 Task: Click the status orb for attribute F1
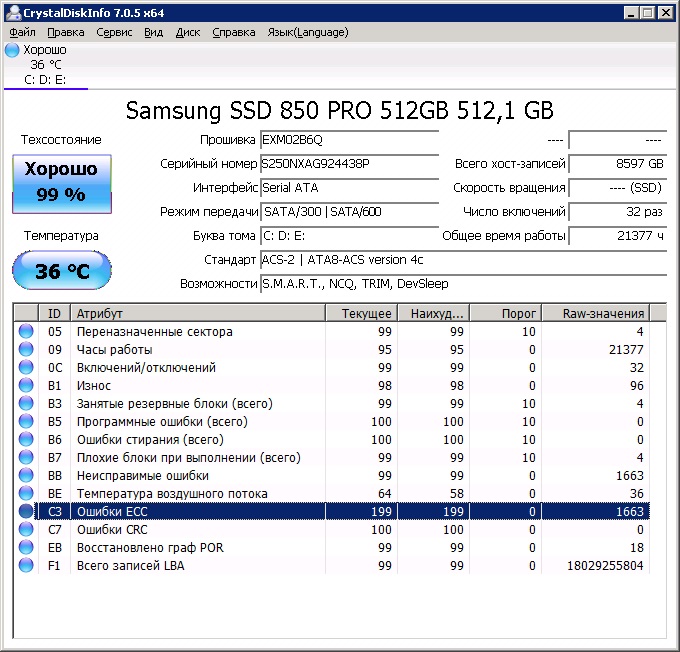[26, 565]
